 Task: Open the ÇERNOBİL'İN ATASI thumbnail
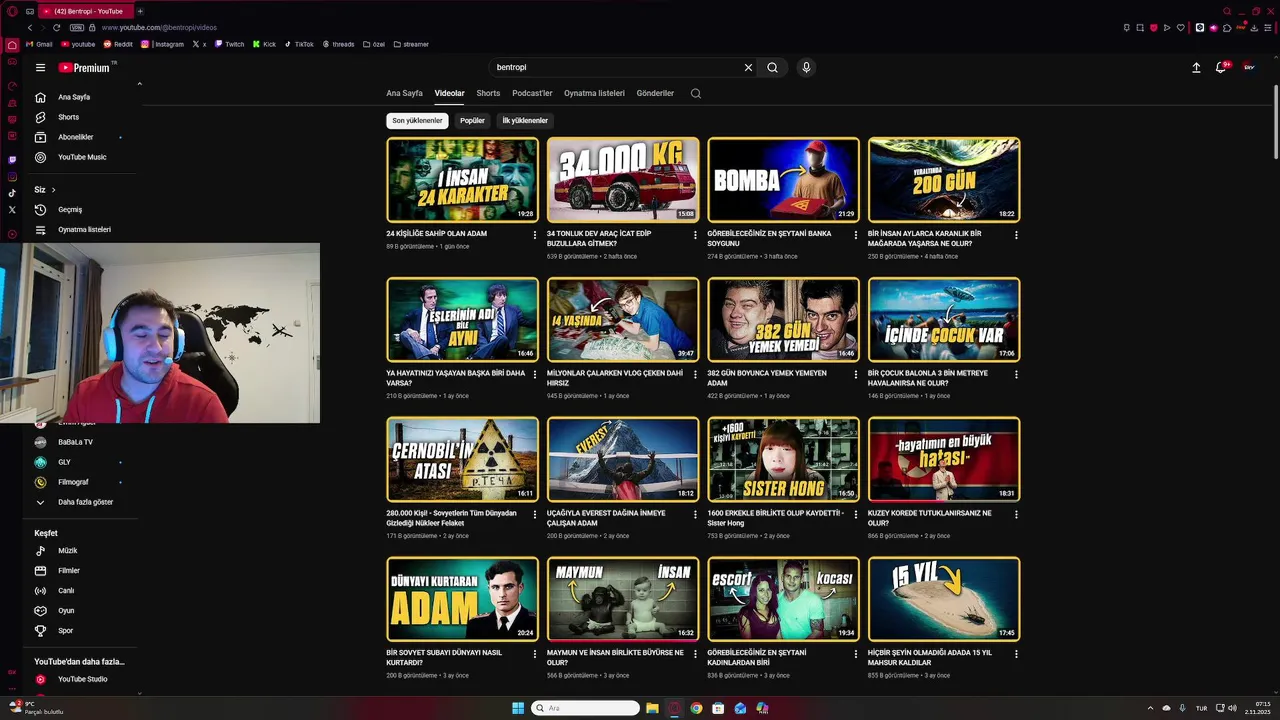pyautogui.click(x=462, y=460)
